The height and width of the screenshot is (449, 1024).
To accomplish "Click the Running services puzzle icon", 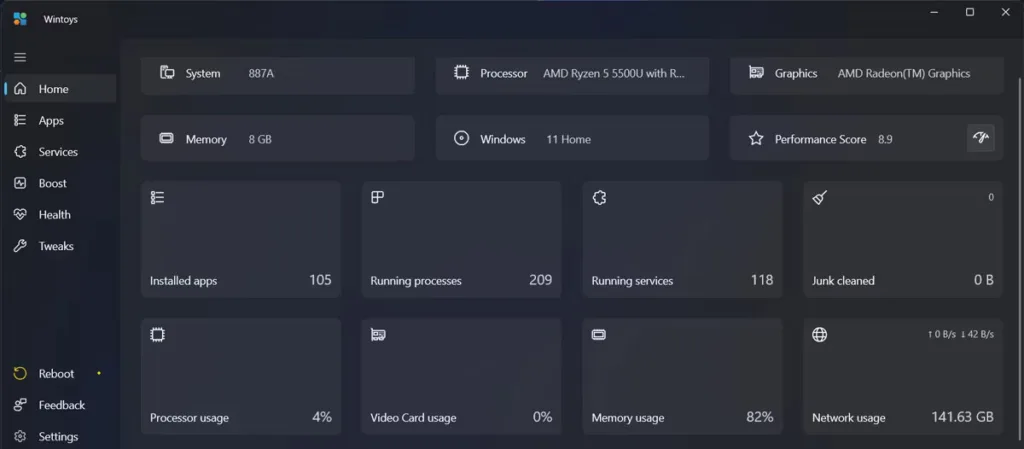I will (599, 198).
